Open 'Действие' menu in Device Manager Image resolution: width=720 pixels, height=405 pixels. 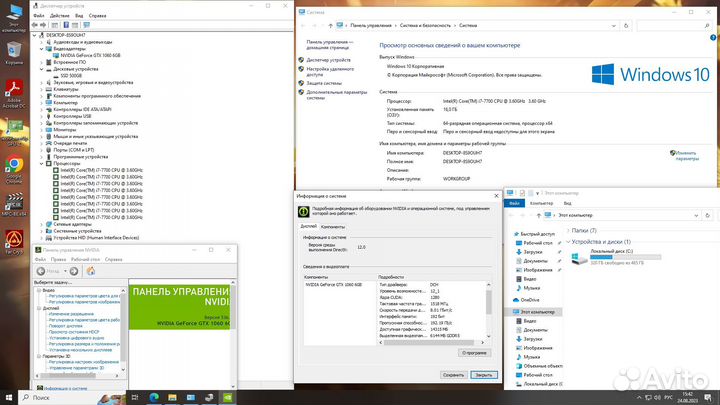60,16
